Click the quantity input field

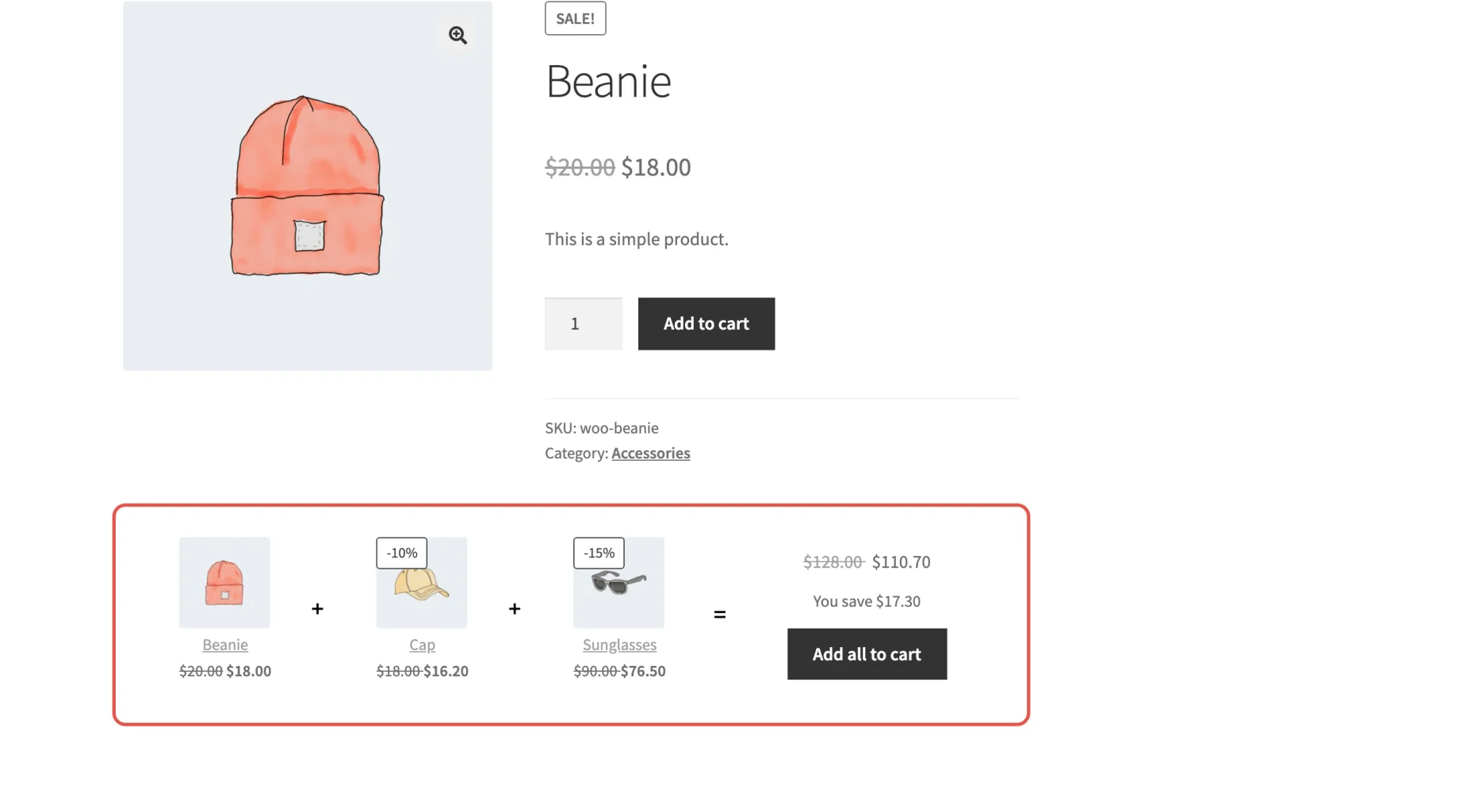(584, 324)
